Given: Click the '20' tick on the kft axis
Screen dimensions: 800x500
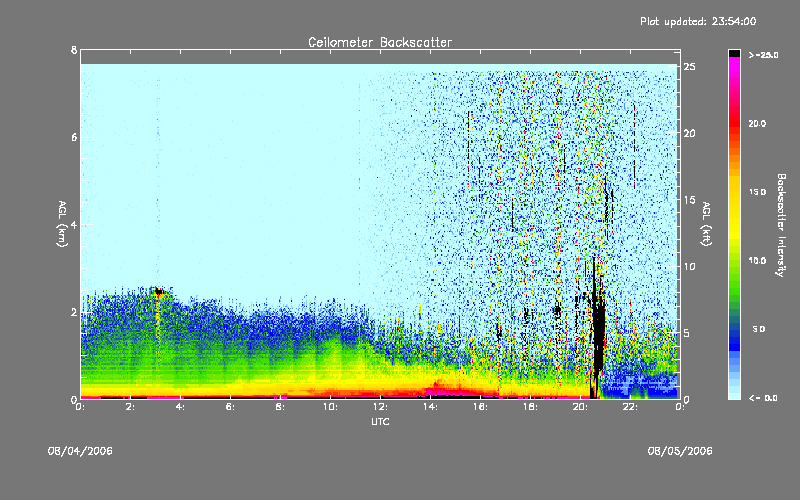Looking at the screenshot, I should (689, 133).
